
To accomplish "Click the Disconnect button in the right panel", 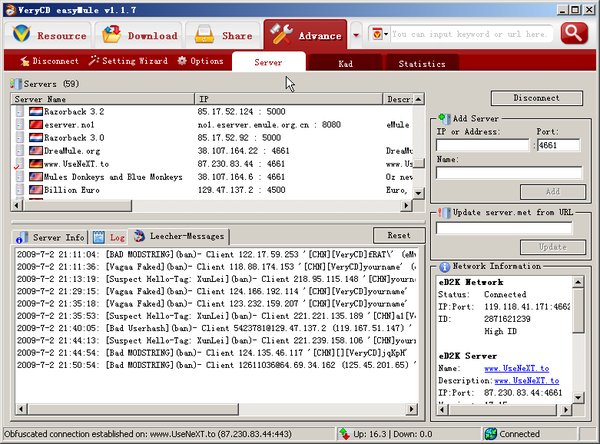I will pos(536,98).
